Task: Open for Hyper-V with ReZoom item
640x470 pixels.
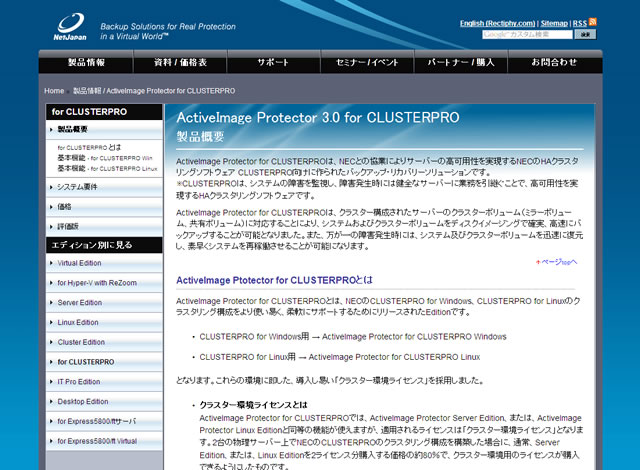Action: pos(104,283)
